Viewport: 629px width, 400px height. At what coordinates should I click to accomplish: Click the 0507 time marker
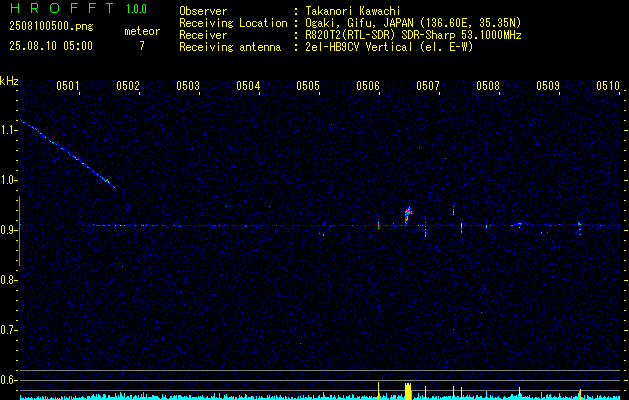click(x=428, y=86)
